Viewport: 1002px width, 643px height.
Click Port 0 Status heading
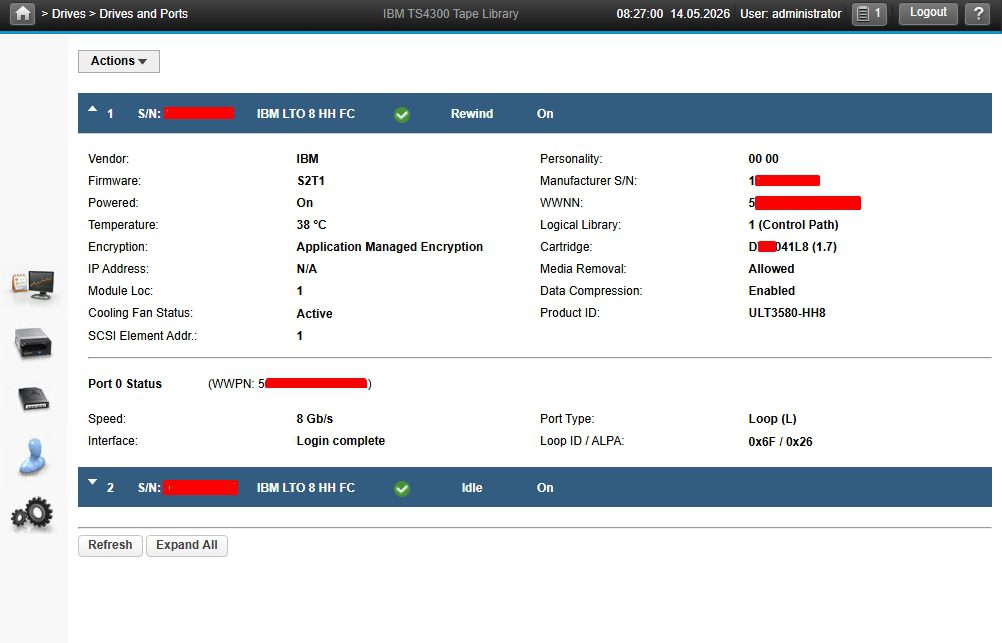click(125, 384)
